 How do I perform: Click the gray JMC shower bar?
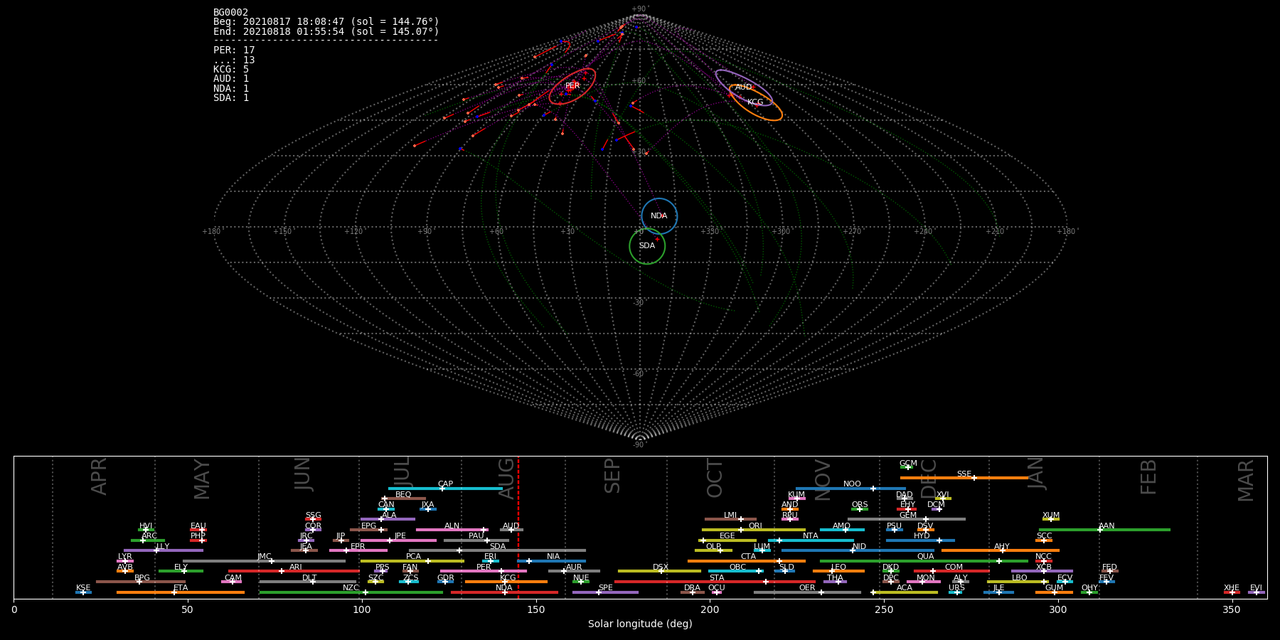click(x=264, y=561)
